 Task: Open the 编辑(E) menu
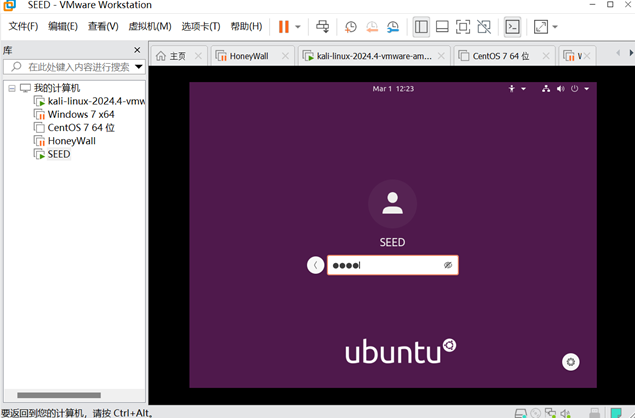point(63,27)
